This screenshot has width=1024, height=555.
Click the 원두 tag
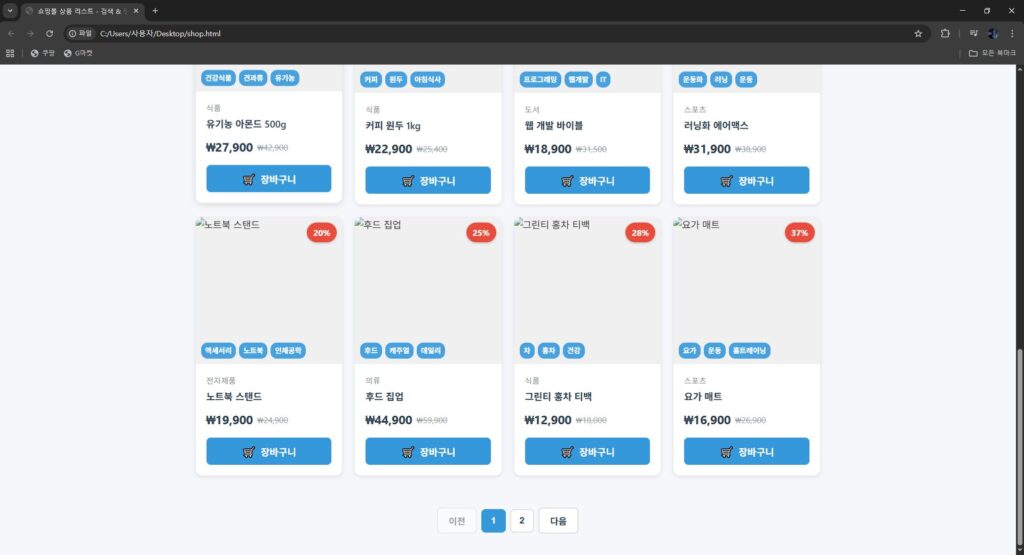click(396, 79)
